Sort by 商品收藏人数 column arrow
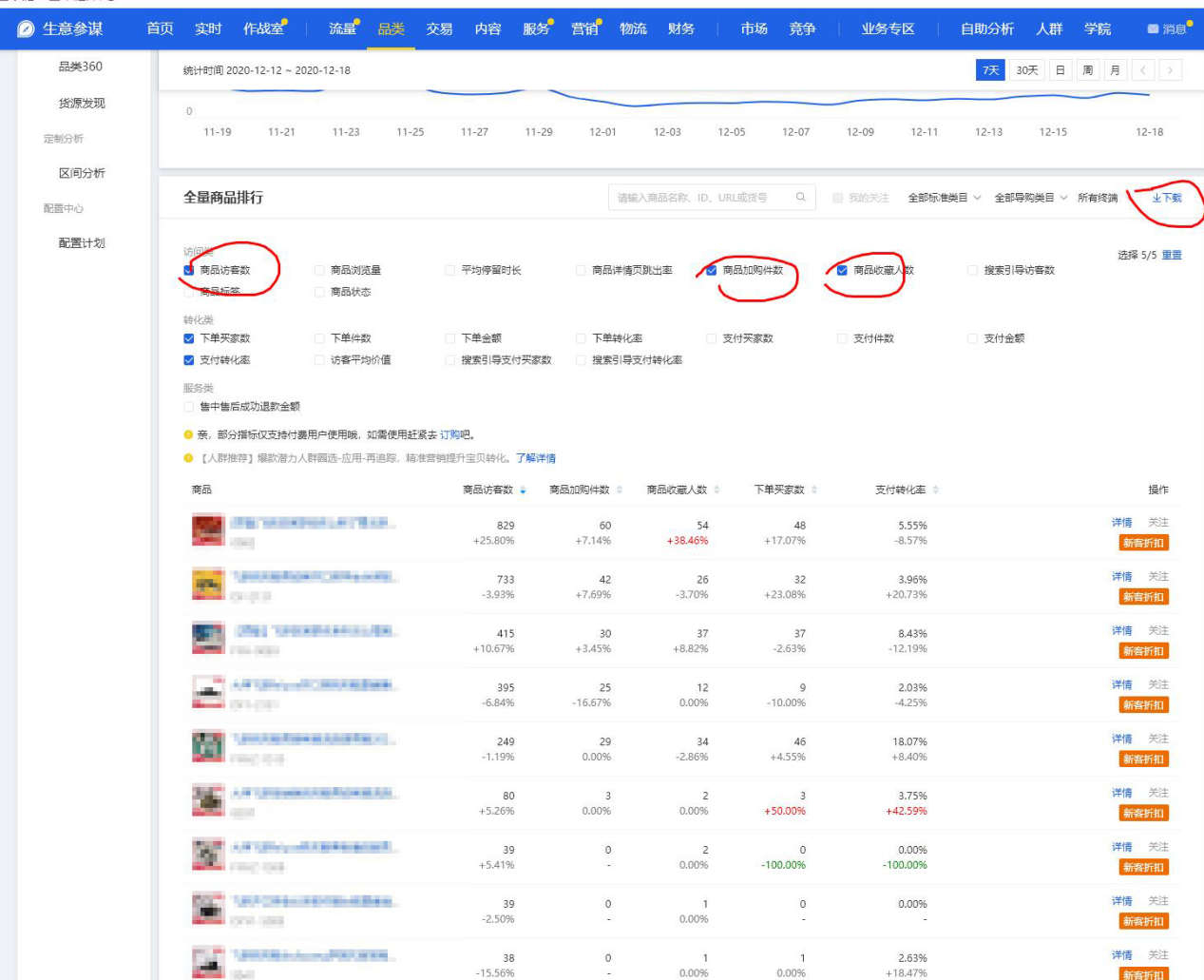The height and width of the screenshot is (980, 1204). click(x=717, y=490)
